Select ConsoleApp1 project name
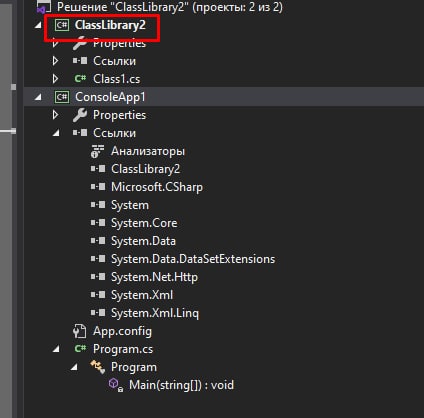 [x=110, y=97]
